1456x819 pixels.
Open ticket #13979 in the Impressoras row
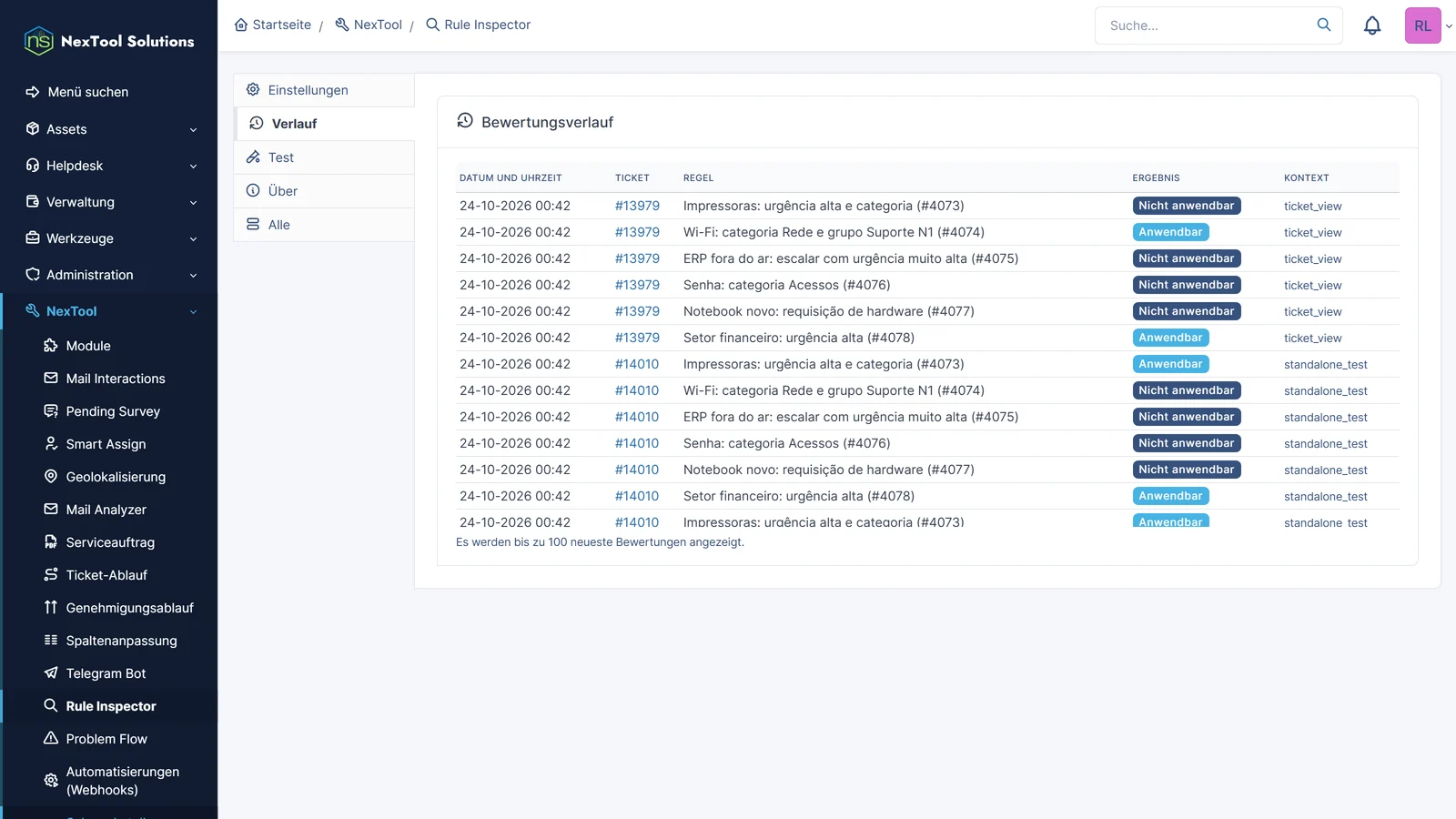(x=637, y=206)
